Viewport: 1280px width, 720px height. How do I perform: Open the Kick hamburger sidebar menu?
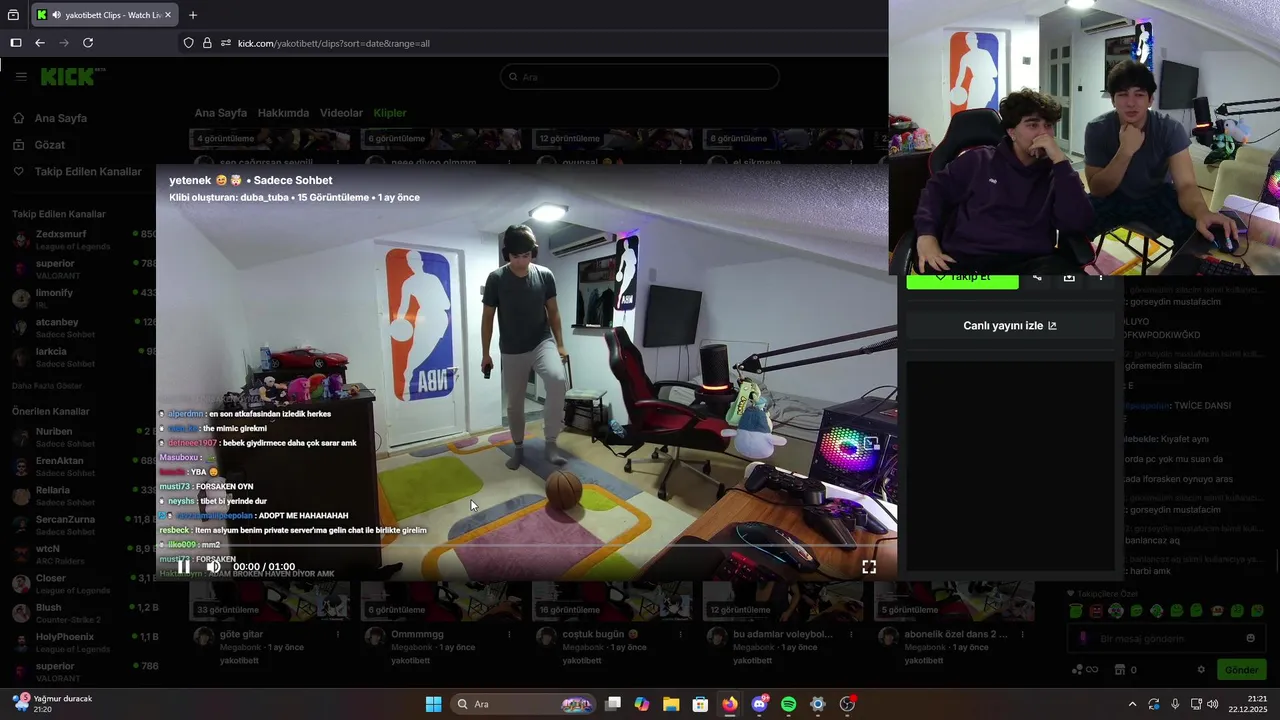pyautogui.click(x=21, y=77)
